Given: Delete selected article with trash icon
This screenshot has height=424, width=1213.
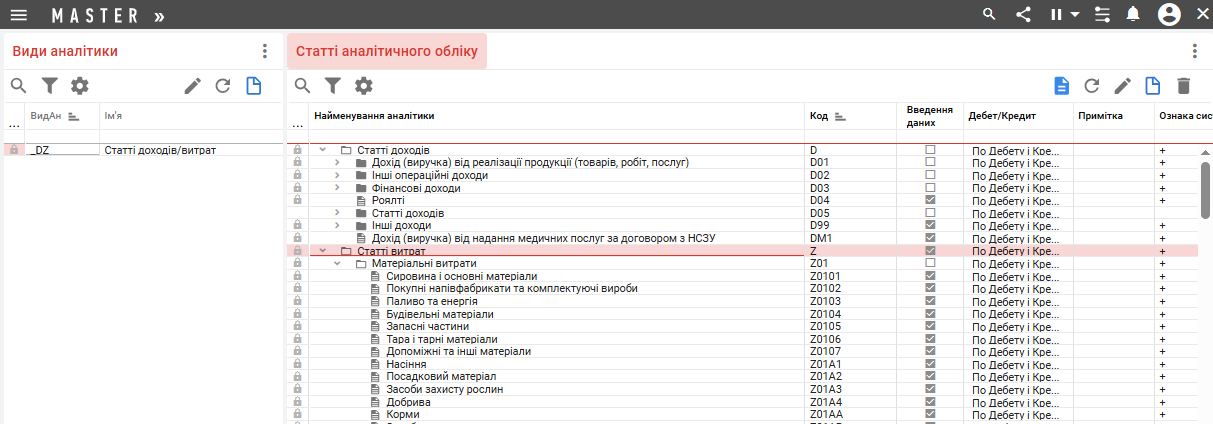Looking at the screenshot, I should (1184, 86).
